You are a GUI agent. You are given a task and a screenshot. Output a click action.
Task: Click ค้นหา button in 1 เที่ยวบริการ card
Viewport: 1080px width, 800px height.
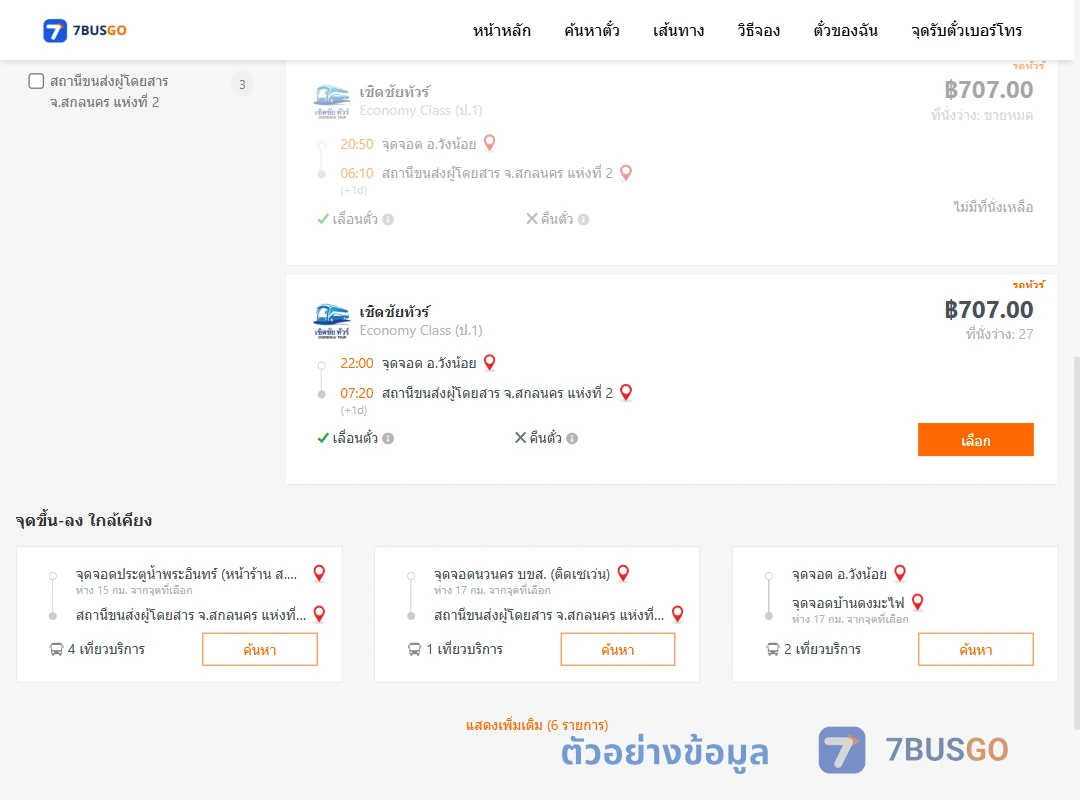click(x=618, y=649)
